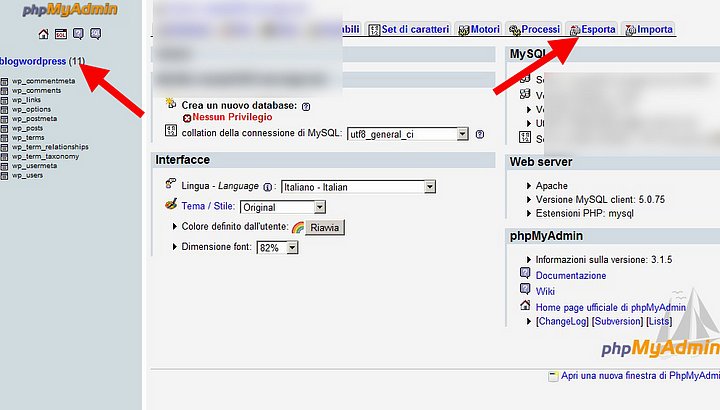Viewport: 720px width, 410px height.
Task: Click the table icon beside wp_options
Action: point(4,110)
